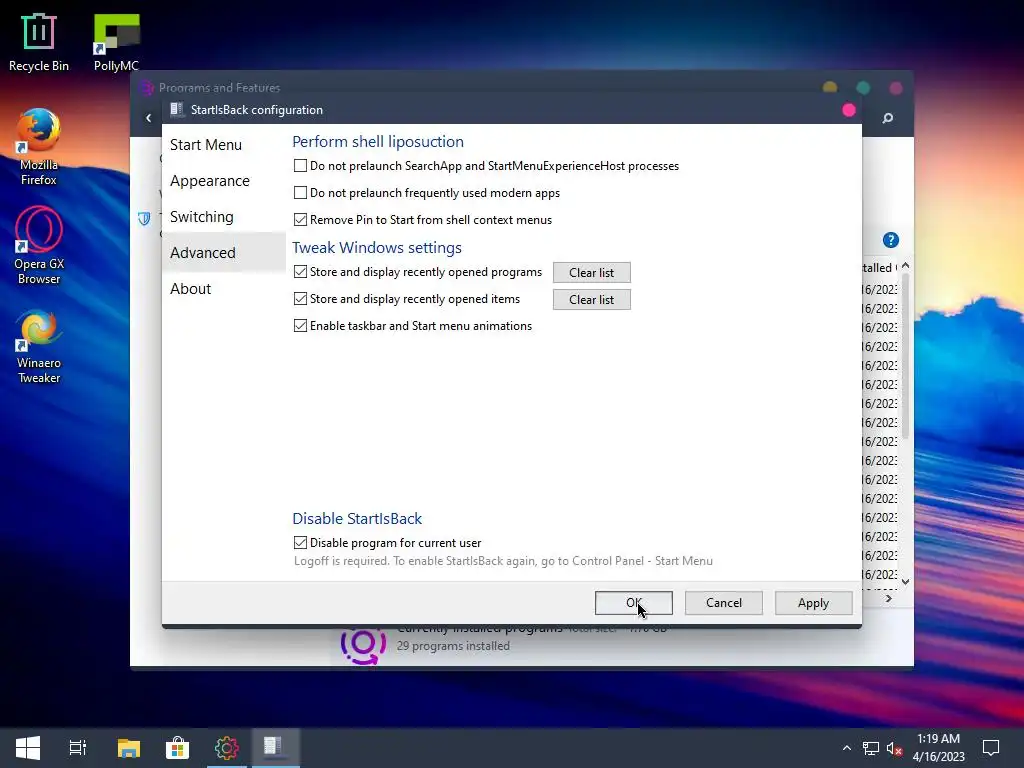Open the Recycle Bin desktop icon
Viewport: 1024px width, 768px height.
(x=39, y=42)
